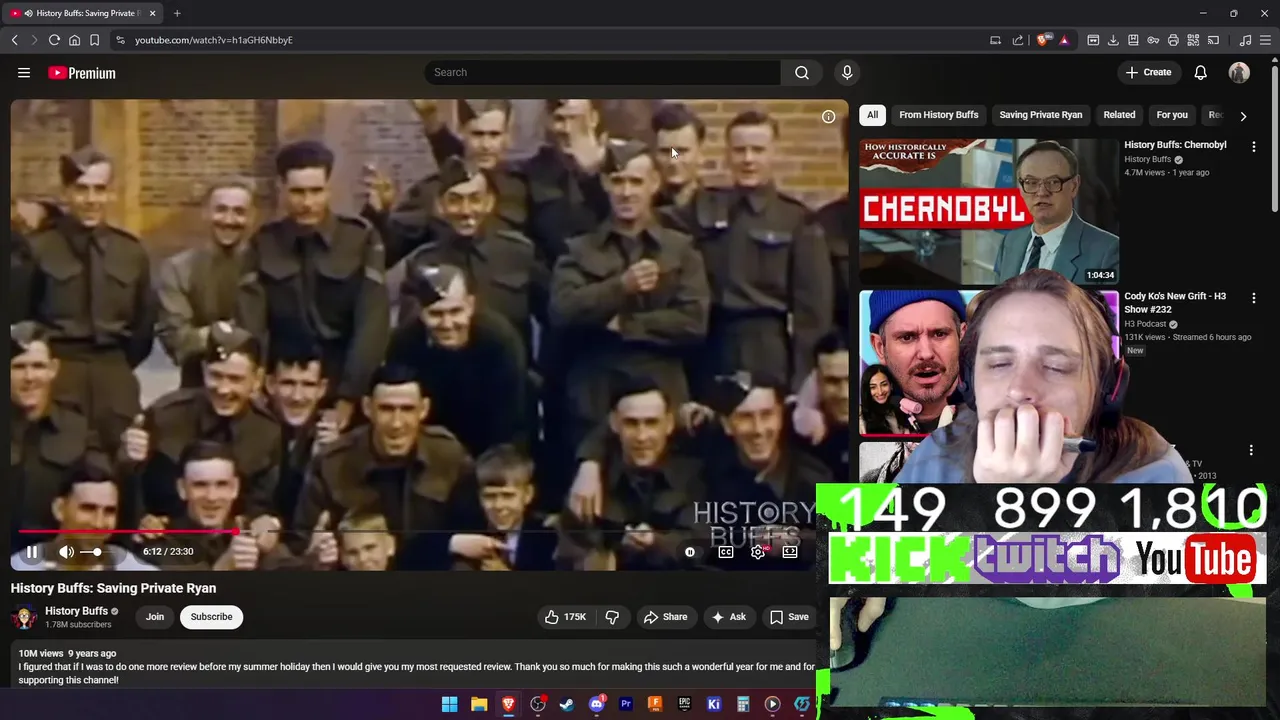
Task: Click the YouTube search input field
Action: [603, 72]
